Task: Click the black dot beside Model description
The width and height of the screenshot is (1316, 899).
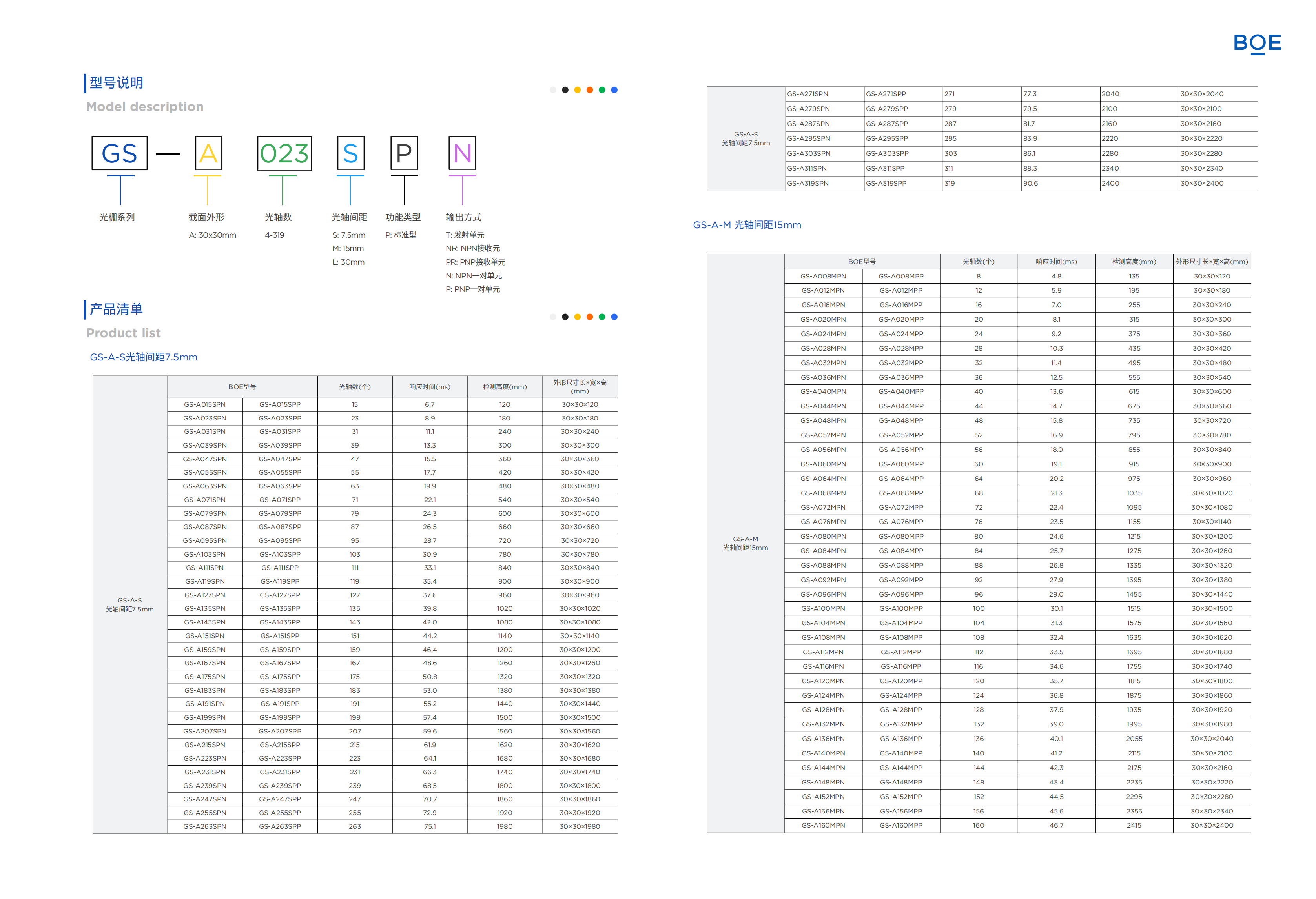Action: coord(565,90)
